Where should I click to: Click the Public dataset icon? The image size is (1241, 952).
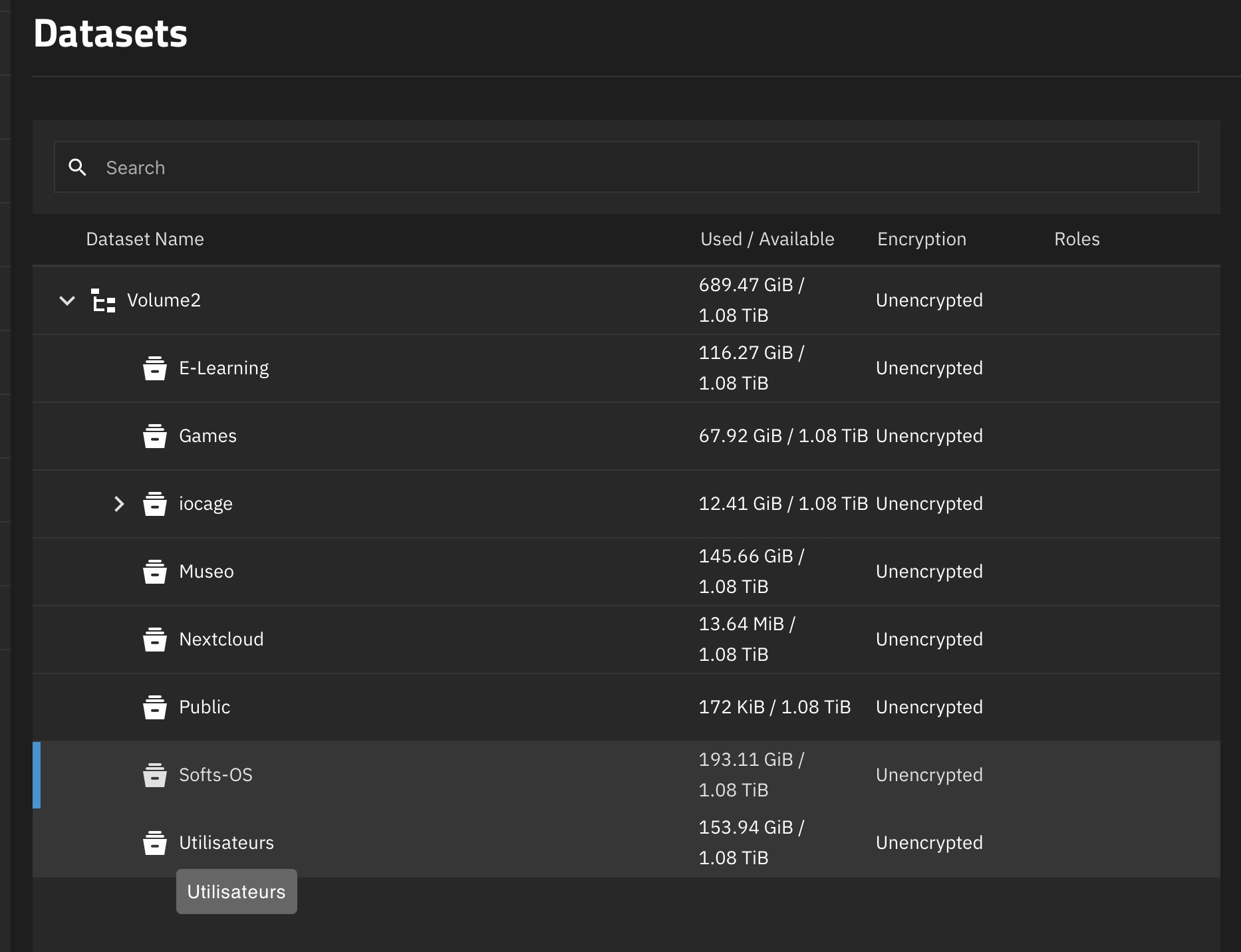[154, 707]
